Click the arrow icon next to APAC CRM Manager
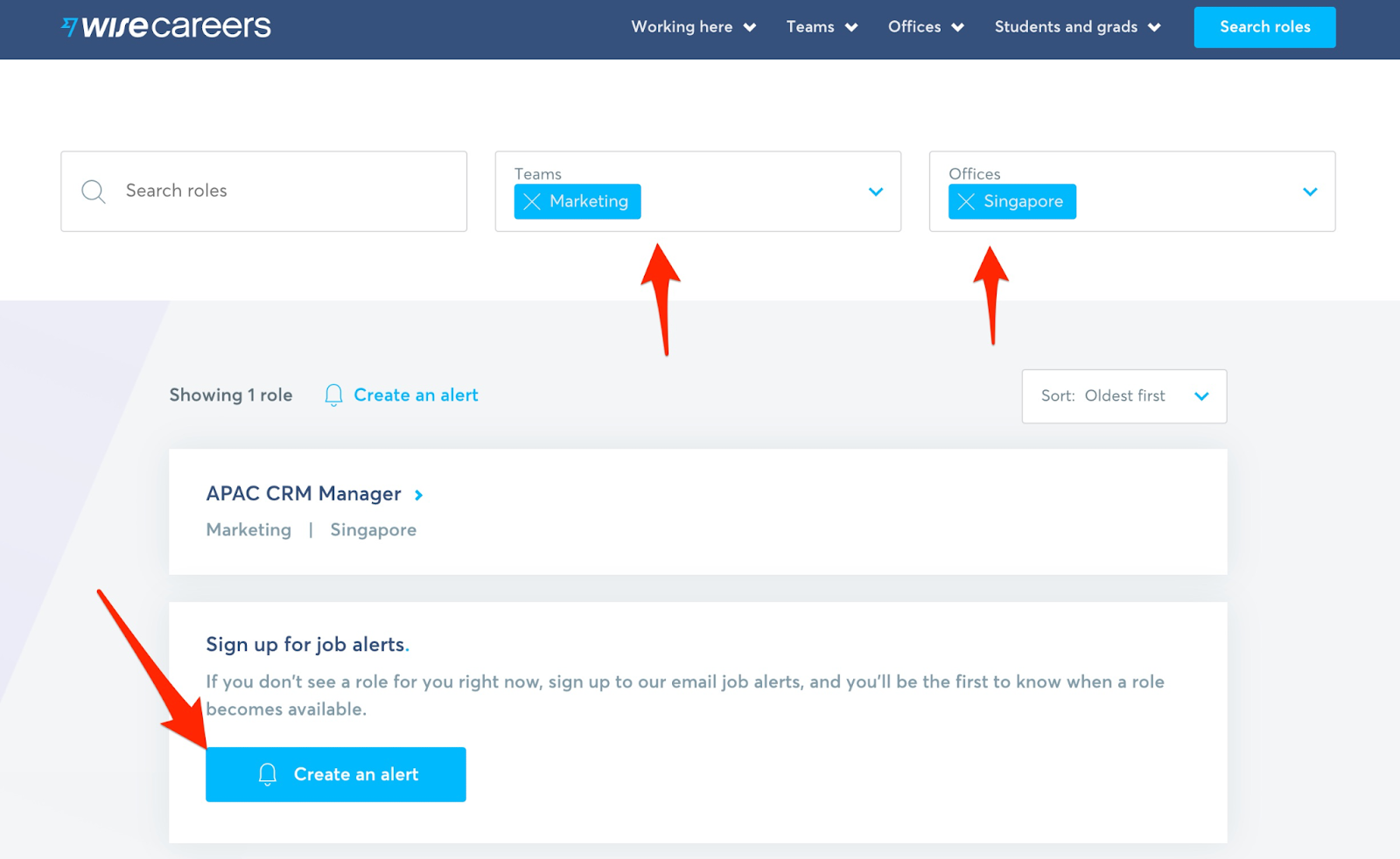This screenshot has height=859, width=1400. tap(419, 495)
